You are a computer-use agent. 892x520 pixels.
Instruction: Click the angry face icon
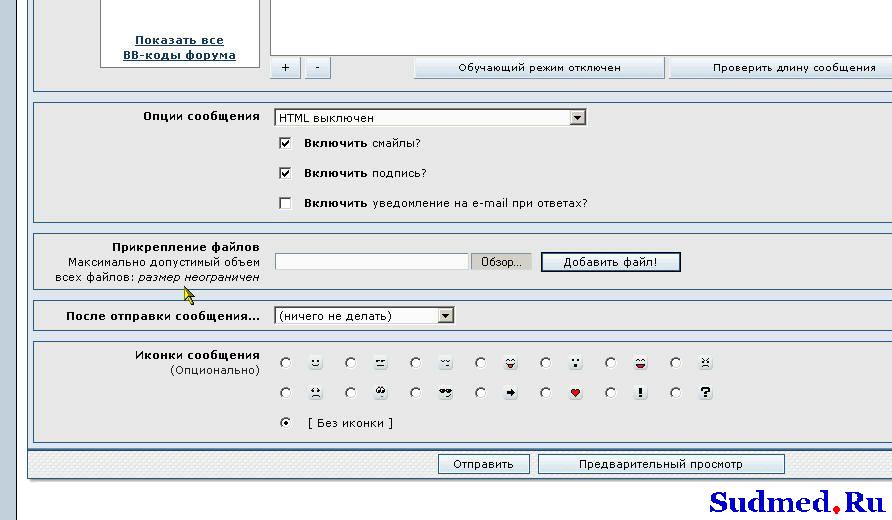pyautogui.click(x=705, y=363)
